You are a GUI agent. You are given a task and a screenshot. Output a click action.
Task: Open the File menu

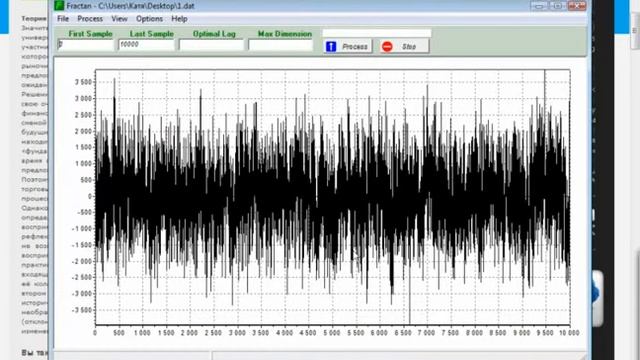(x=63, y=19)
